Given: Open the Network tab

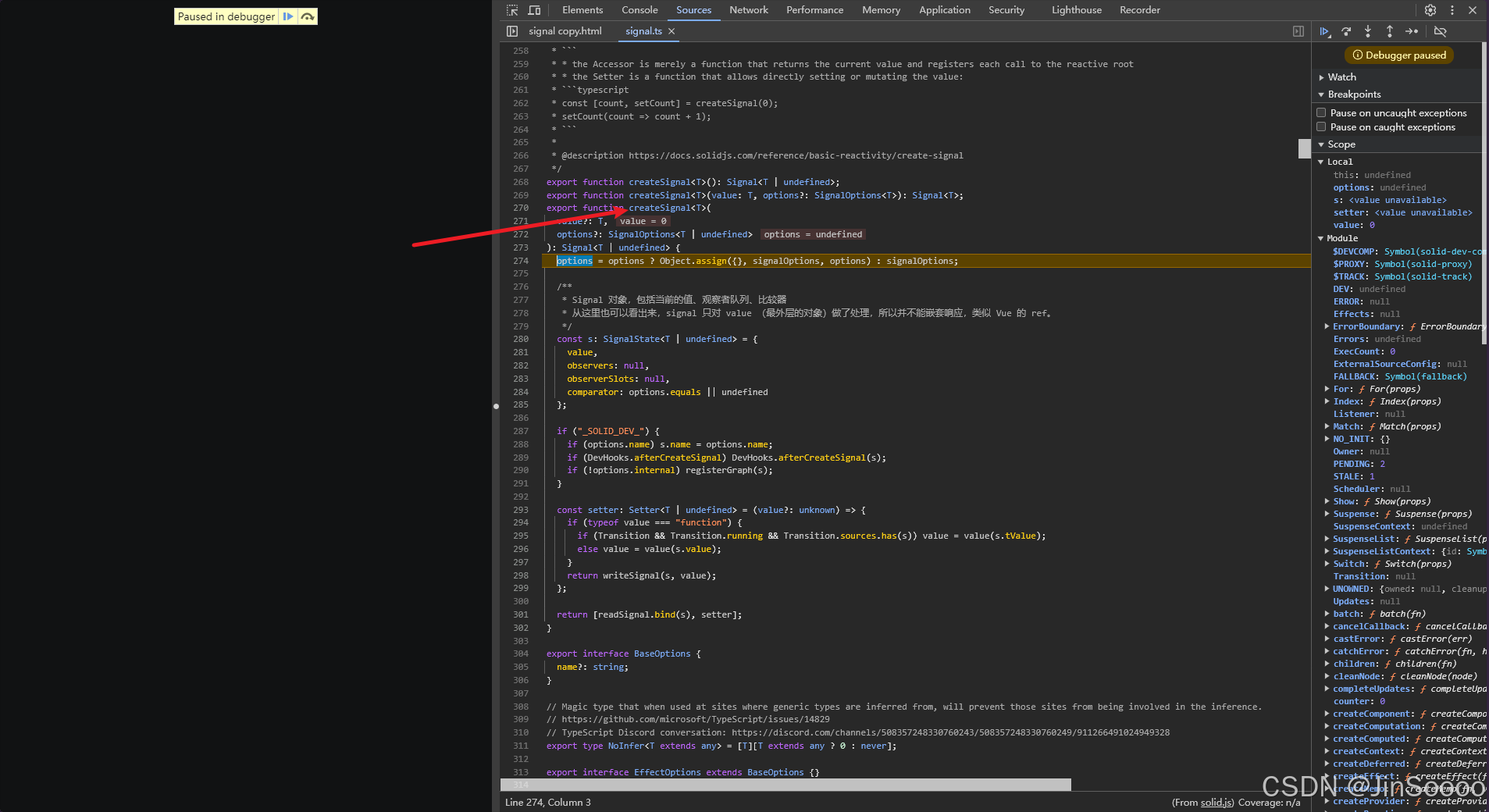Looking at the screenshot, I should pyautogui.click(x=749, y=10).
